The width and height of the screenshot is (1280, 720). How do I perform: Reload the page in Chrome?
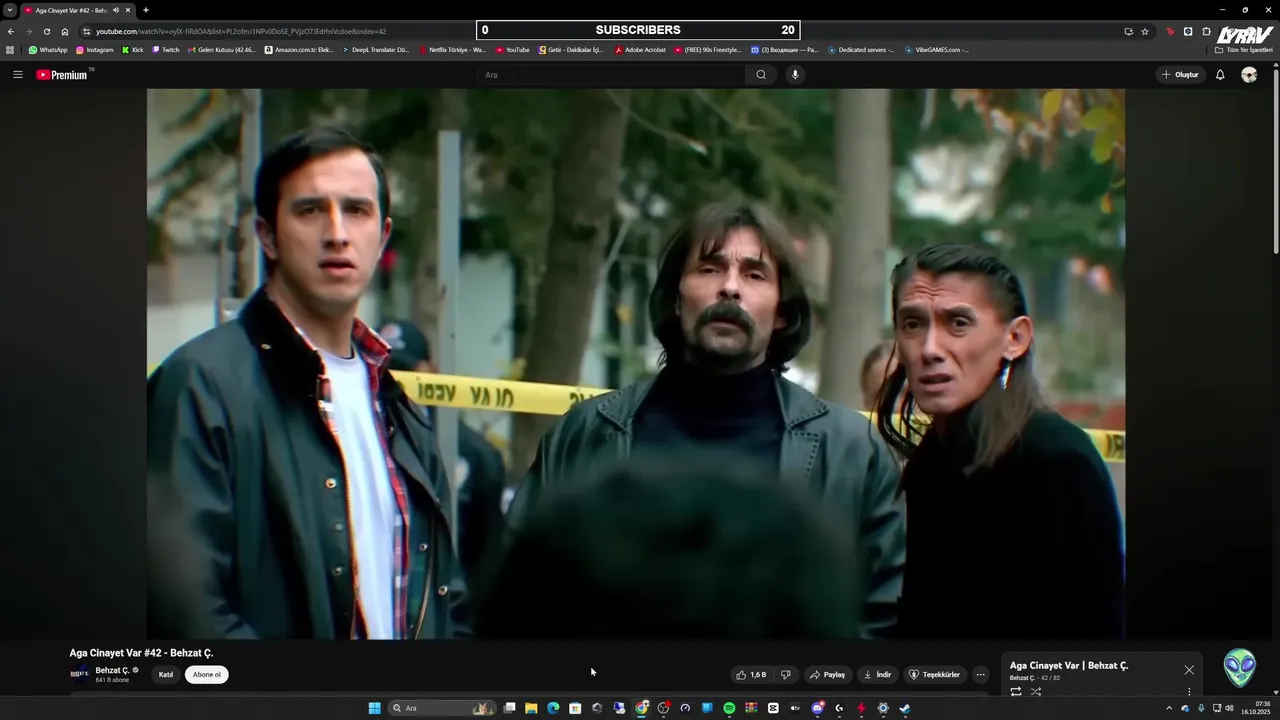coord(47,31)
